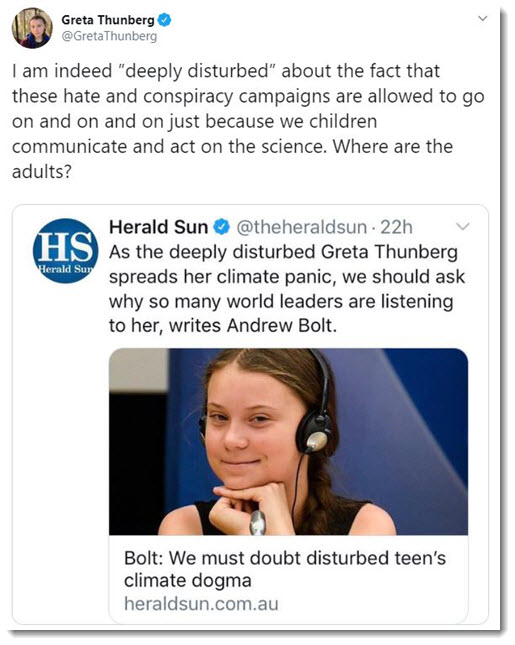Screen dimensions: 515x645
Task: Visit the heraldsun.com.au link
Action: point(201,604)
